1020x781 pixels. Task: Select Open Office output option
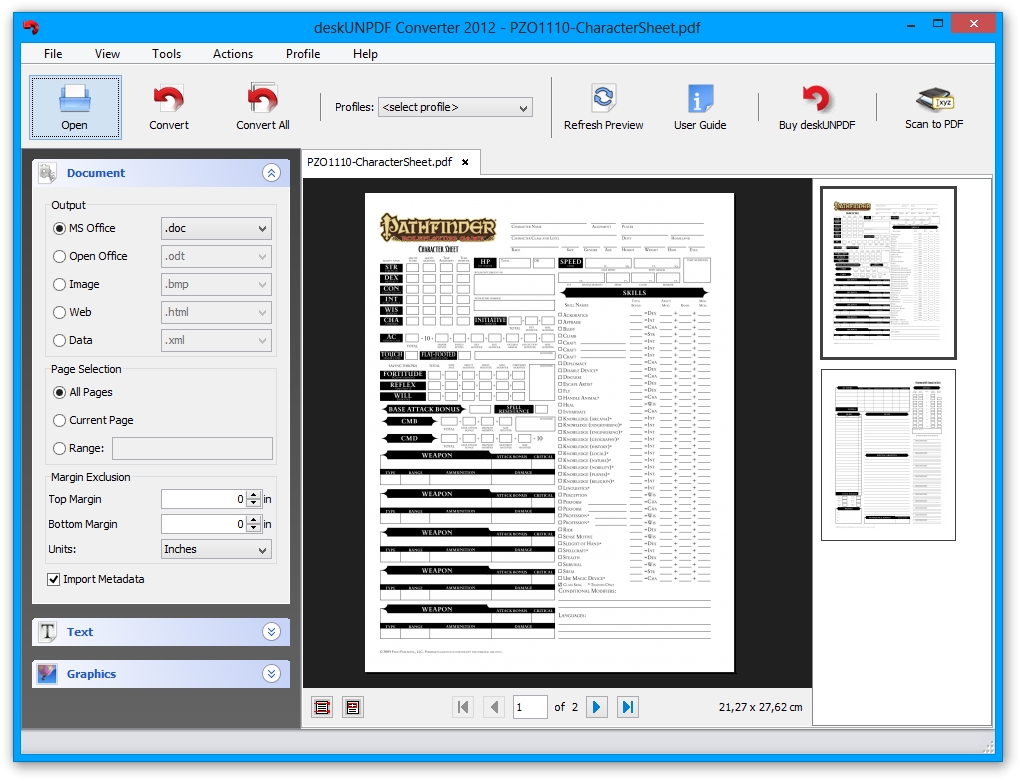coord(90,256)
